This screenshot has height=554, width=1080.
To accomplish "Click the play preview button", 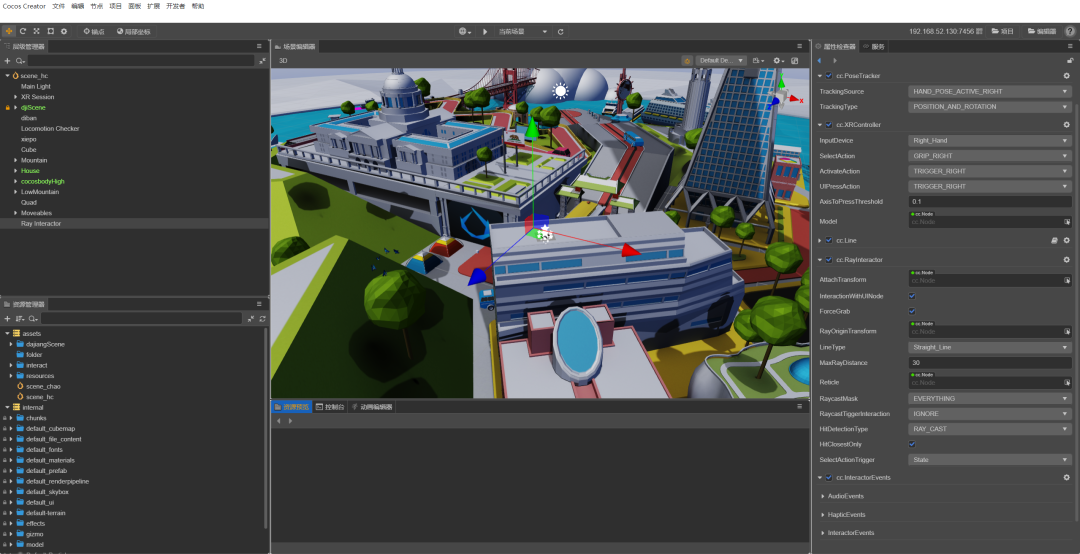I will pyautogui.click(x=486, y=31).
